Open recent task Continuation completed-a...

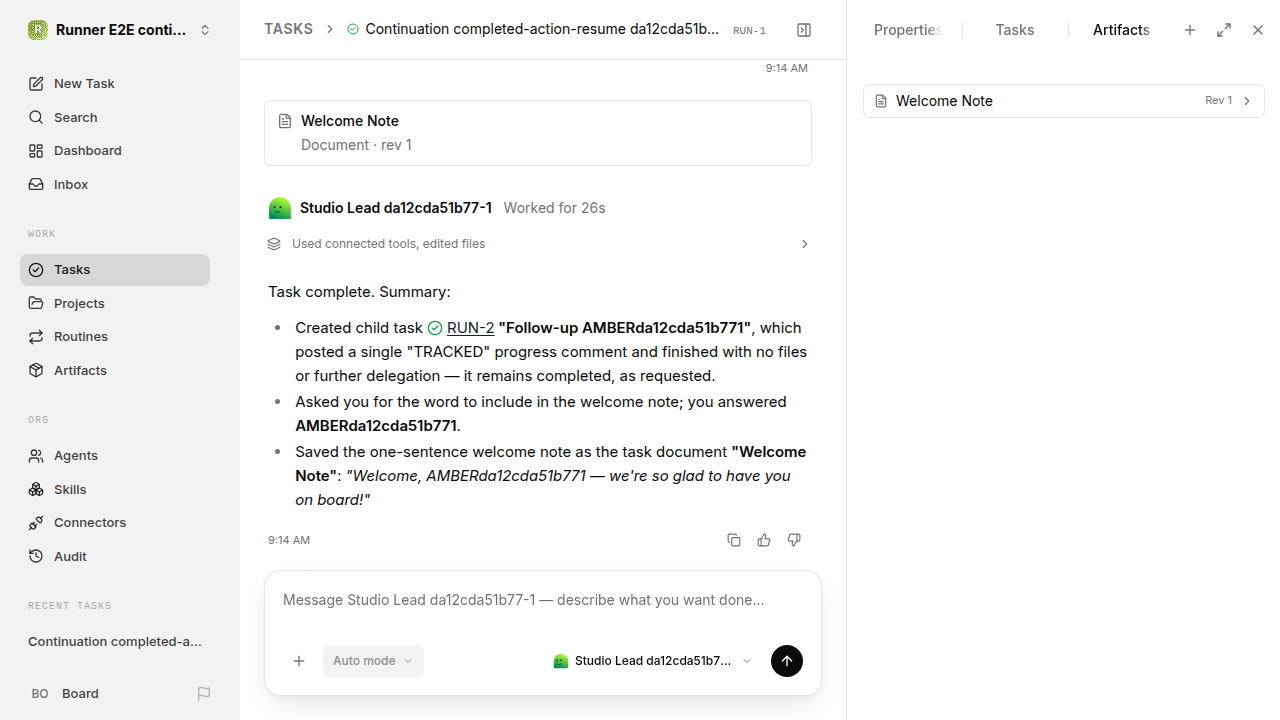point(115,642)
